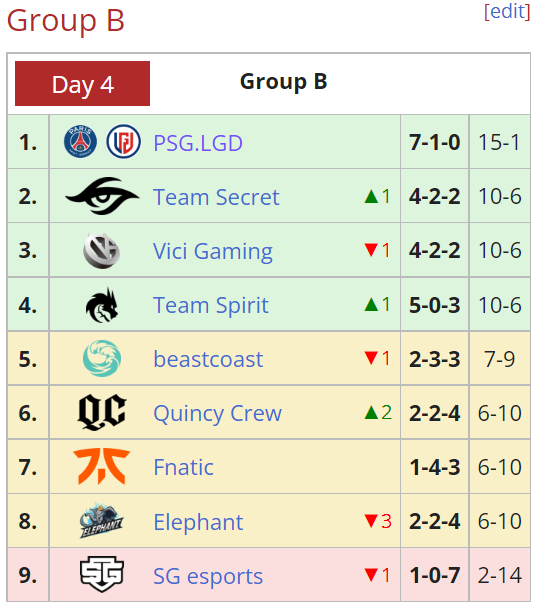Click the SG esports logo icon
Viewport: 539px width, 613px height.
coord(102,575)
